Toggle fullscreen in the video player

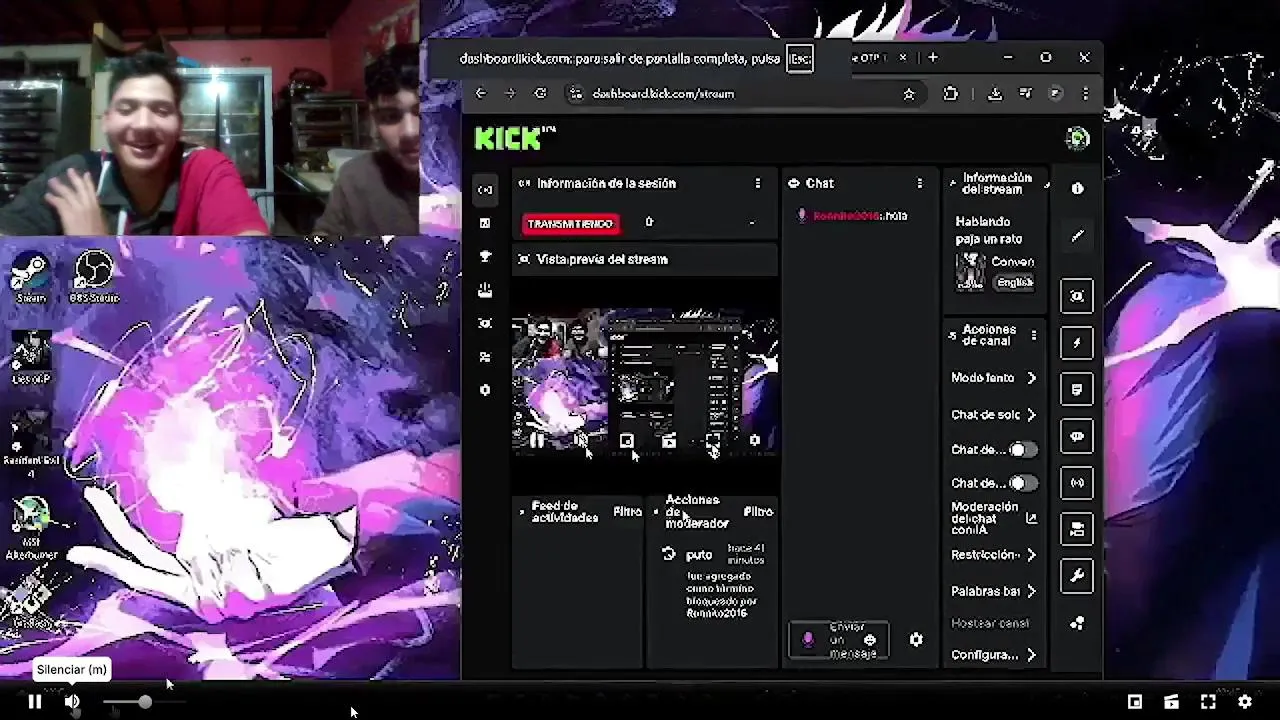[1208, 702]
